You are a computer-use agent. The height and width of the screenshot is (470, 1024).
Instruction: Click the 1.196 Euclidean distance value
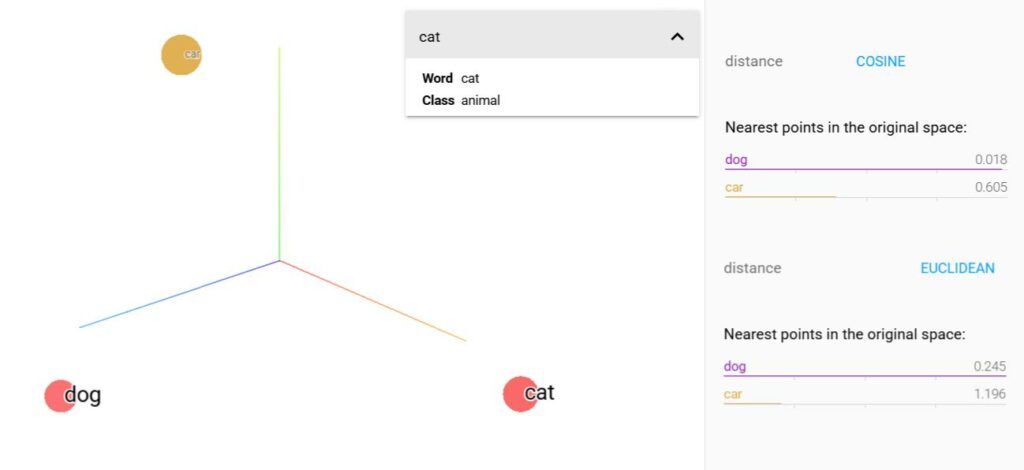click(x=990, y=394)
